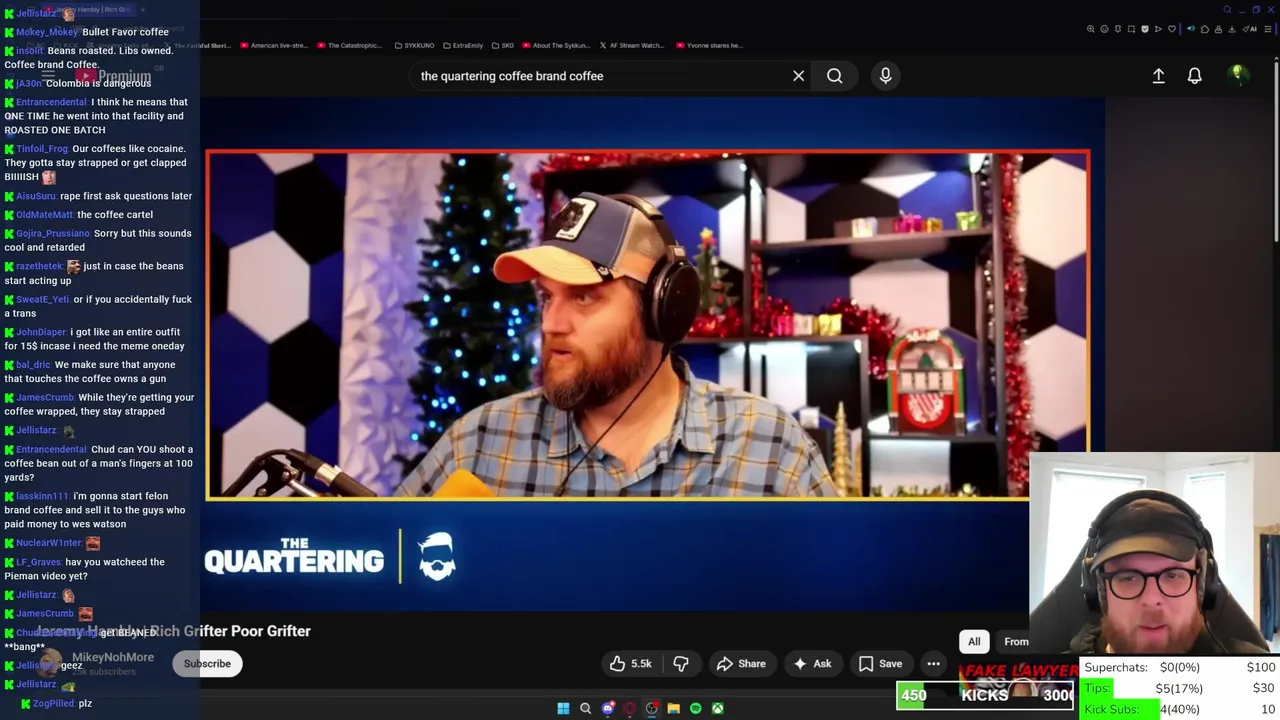
Task: Open YouTube notifications bell
Action: (x=1194, y=76)
